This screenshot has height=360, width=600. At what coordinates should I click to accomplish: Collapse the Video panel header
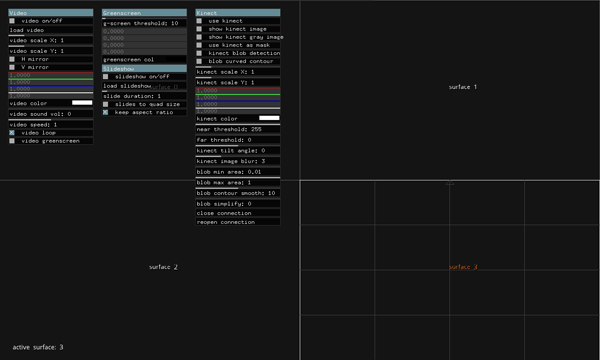pos(51,13)
